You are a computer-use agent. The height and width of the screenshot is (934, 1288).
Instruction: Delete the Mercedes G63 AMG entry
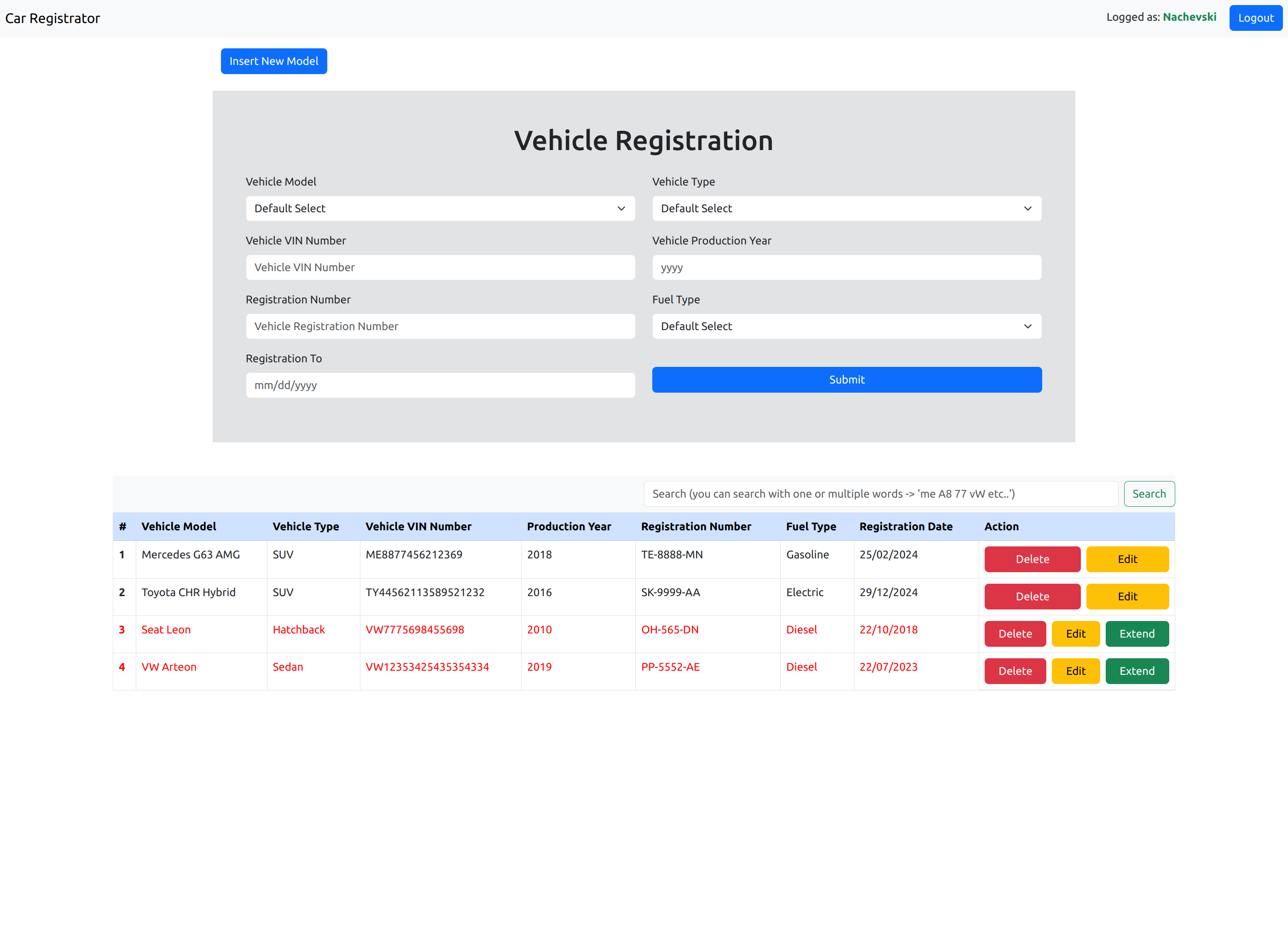(1032, 559)
